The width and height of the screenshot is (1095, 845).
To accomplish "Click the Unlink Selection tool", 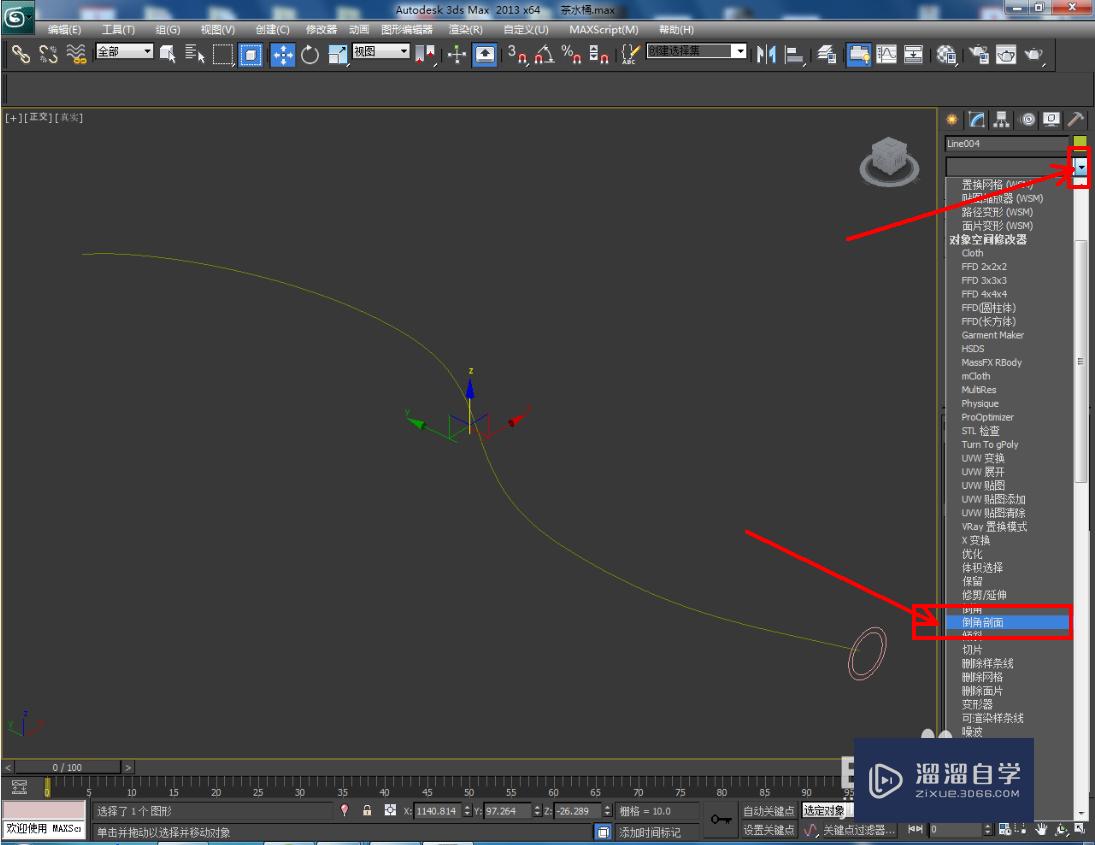I will point(48,54).
